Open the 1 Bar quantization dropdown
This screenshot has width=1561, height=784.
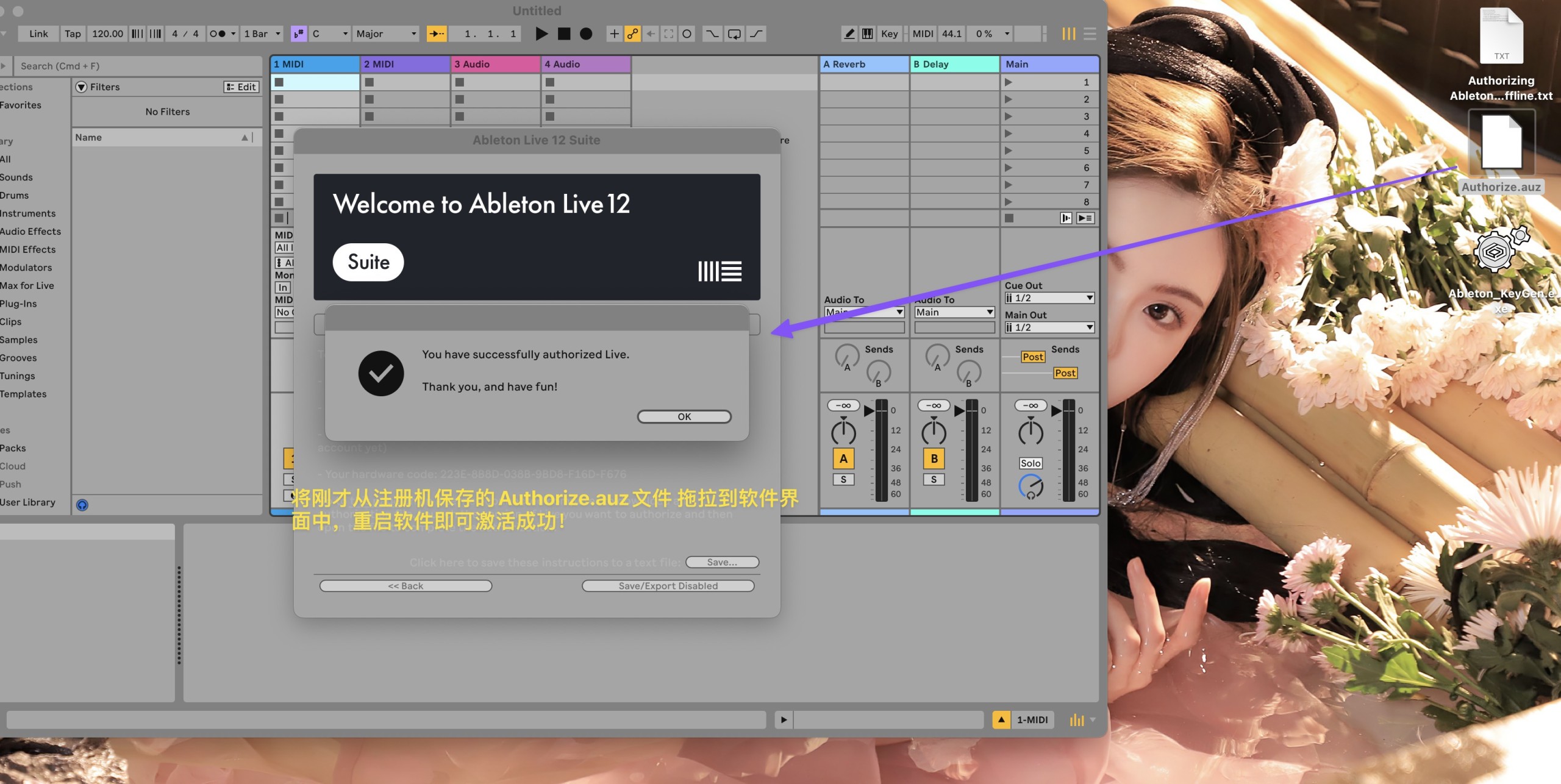click(261, 34)
